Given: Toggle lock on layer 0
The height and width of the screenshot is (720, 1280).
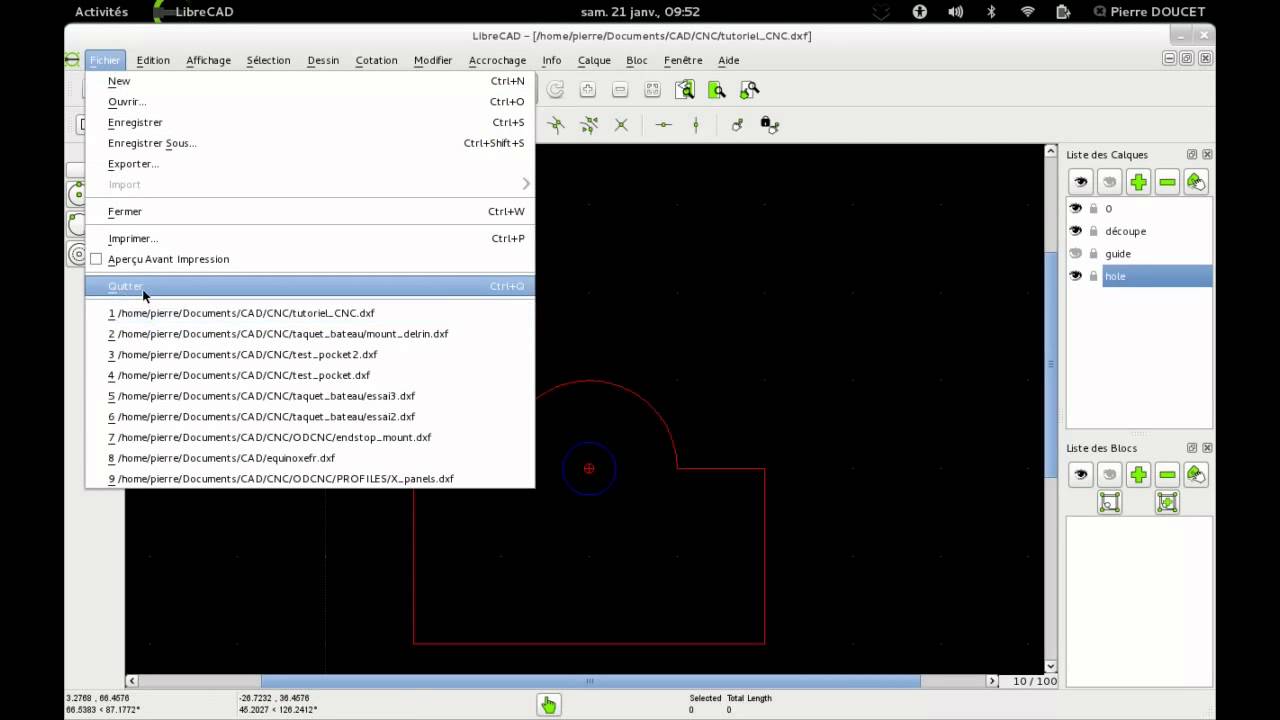Looking at the screenshot, I should click(x=1093, y=209).
